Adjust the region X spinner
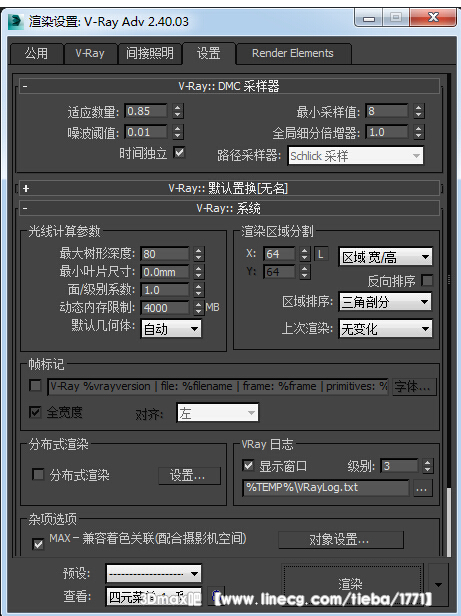461x616 pixels. click(x=305, y=254)
